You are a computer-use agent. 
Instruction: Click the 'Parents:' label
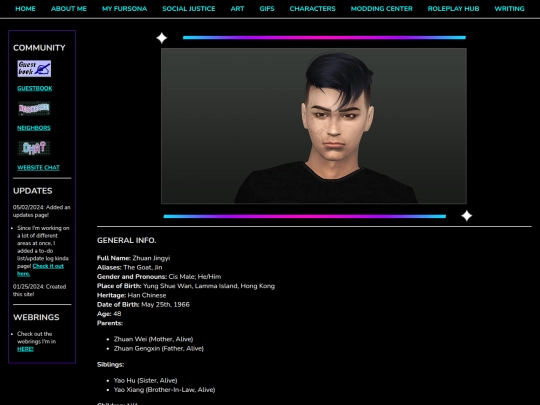click(110, 323)
